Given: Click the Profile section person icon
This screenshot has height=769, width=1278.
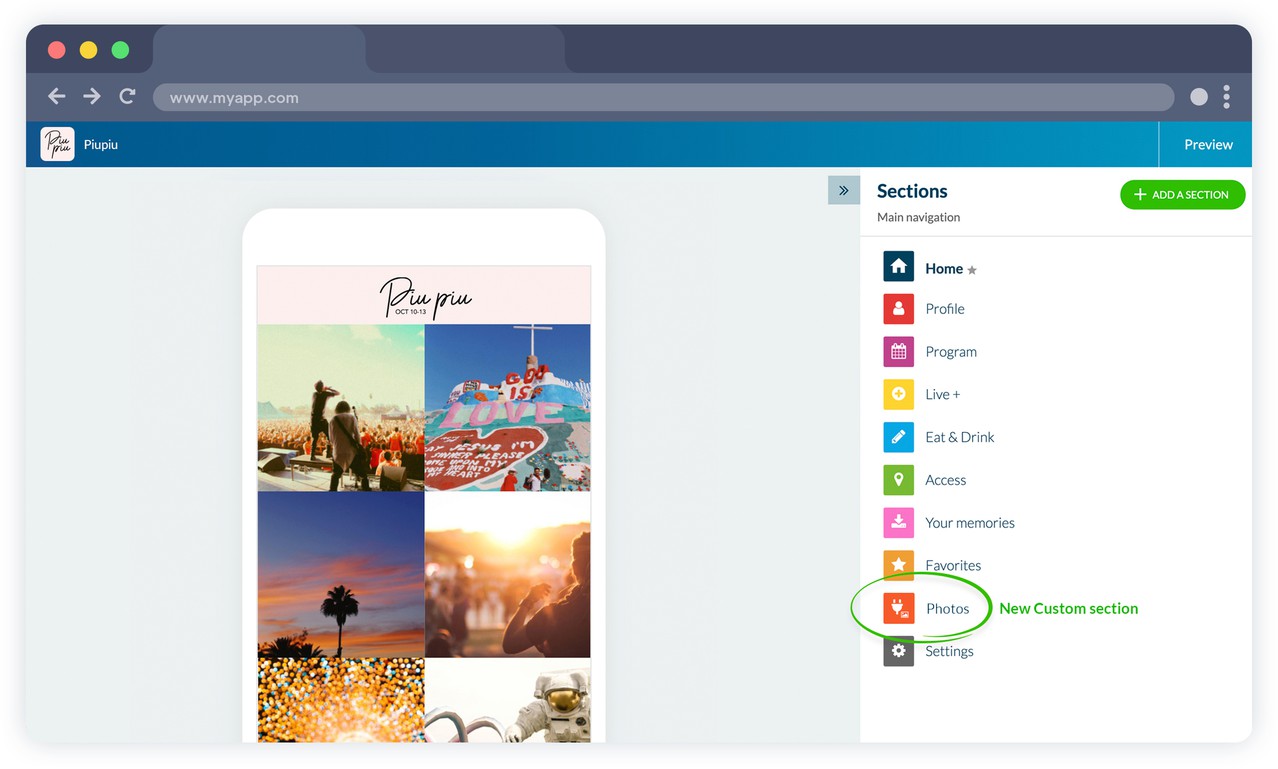Looking at the screenshot, I should pyautogui.click(x=898, y=309).
